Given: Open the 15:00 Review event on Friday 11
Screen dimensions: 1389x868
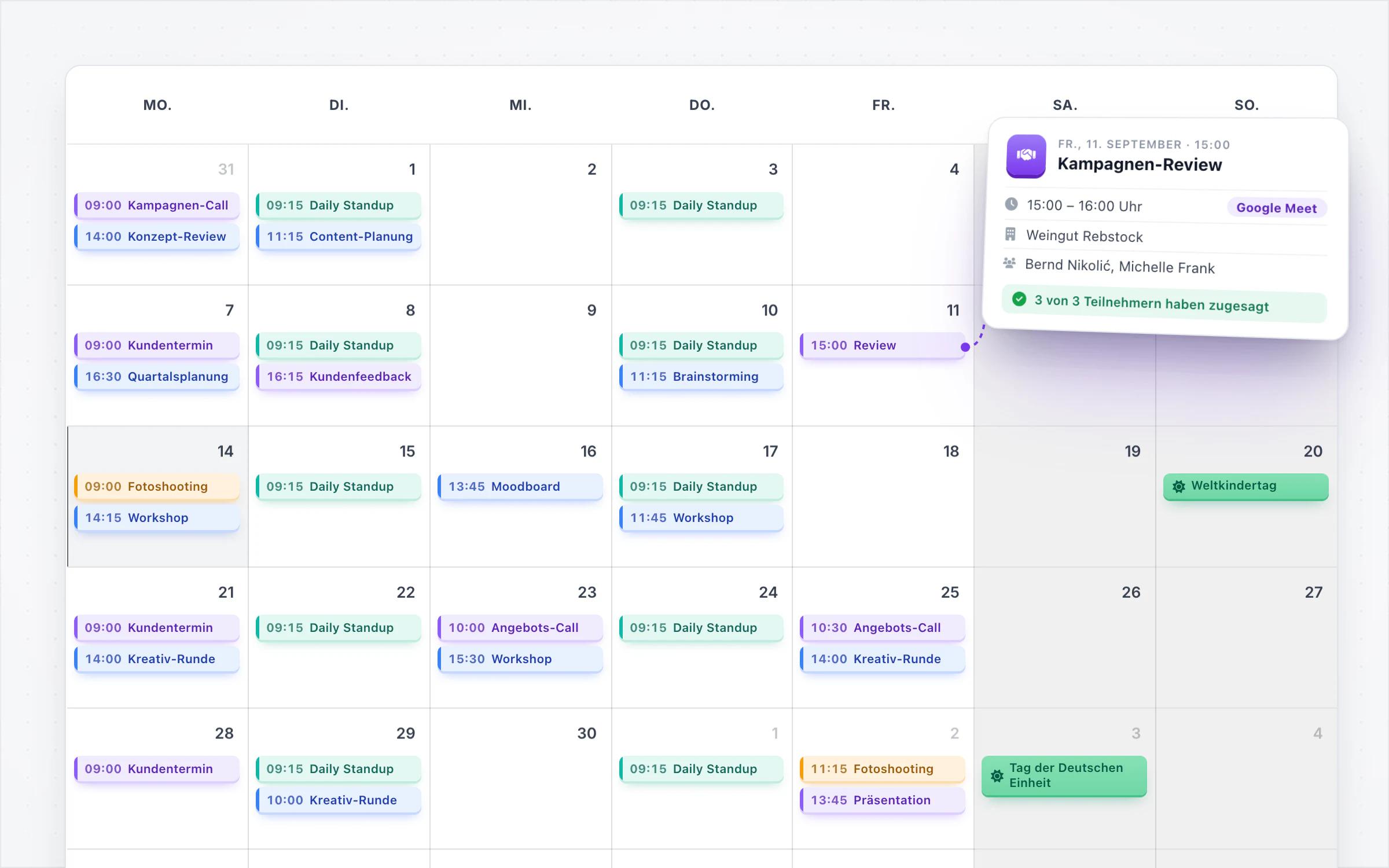Looking at the screenshot, I should [883, 345].
